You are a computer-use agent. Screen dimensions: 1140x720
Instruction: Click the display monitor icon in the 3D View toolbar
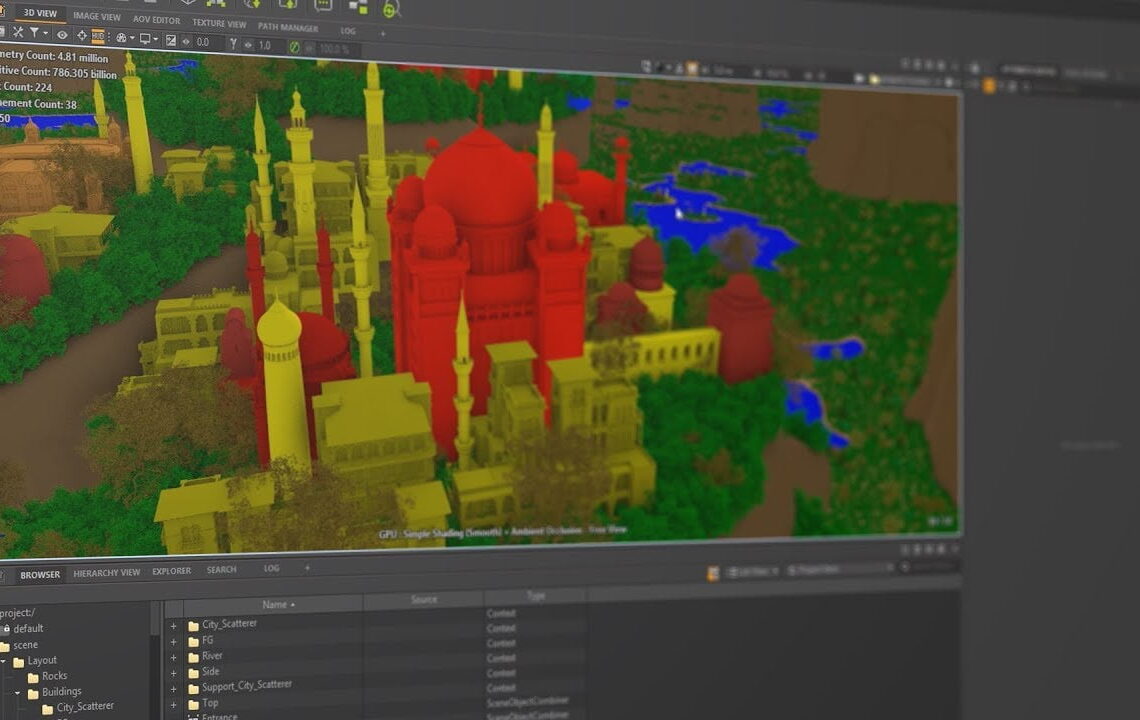[144, 39]
